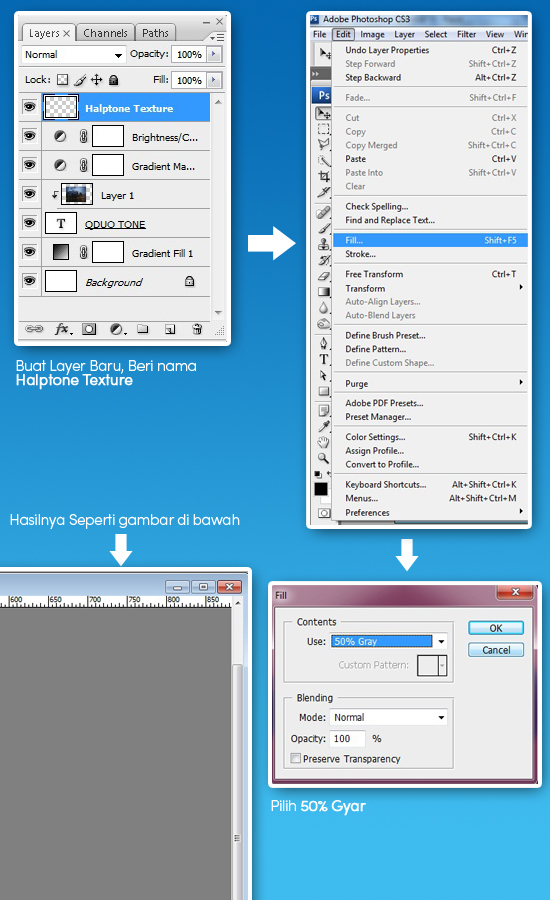Image resolution: width=550 pixels, height=900 pixels.
Task: Open the Filter menu
Action: click(x=466, y=34)
